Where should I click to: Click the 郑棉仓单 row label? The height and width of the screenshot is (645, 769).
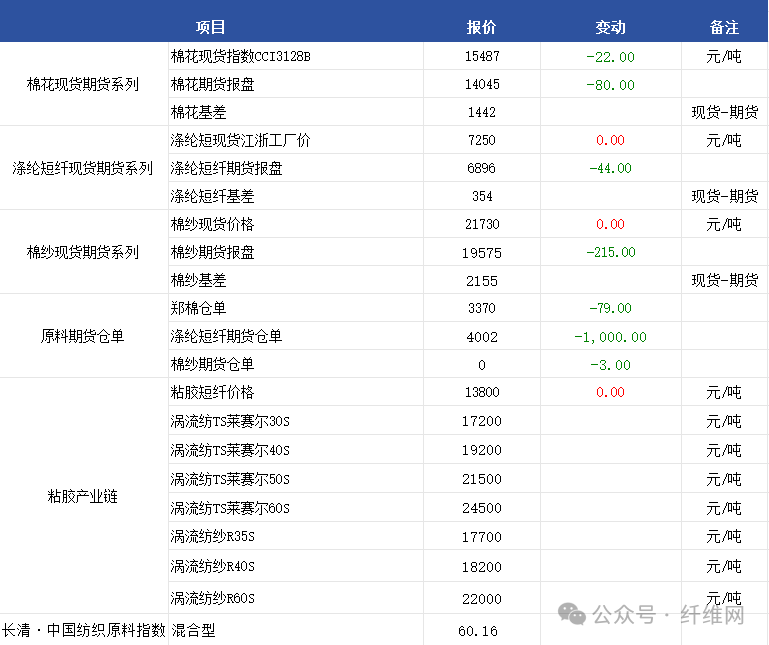199,308
